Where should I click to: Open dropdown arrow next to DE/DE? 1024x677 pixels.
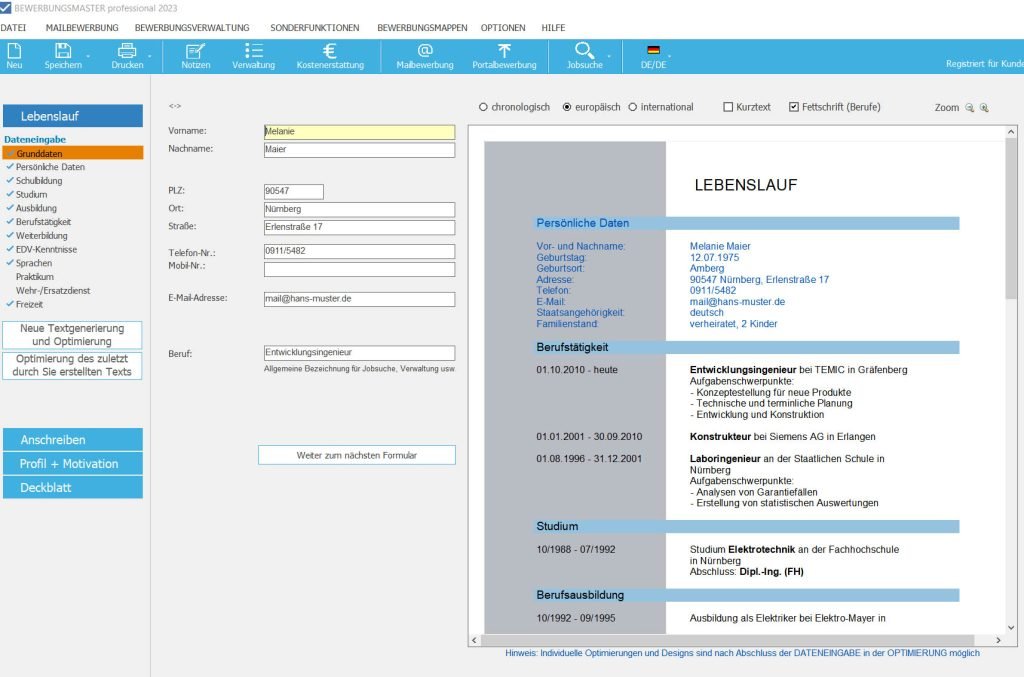pos(669,57)
